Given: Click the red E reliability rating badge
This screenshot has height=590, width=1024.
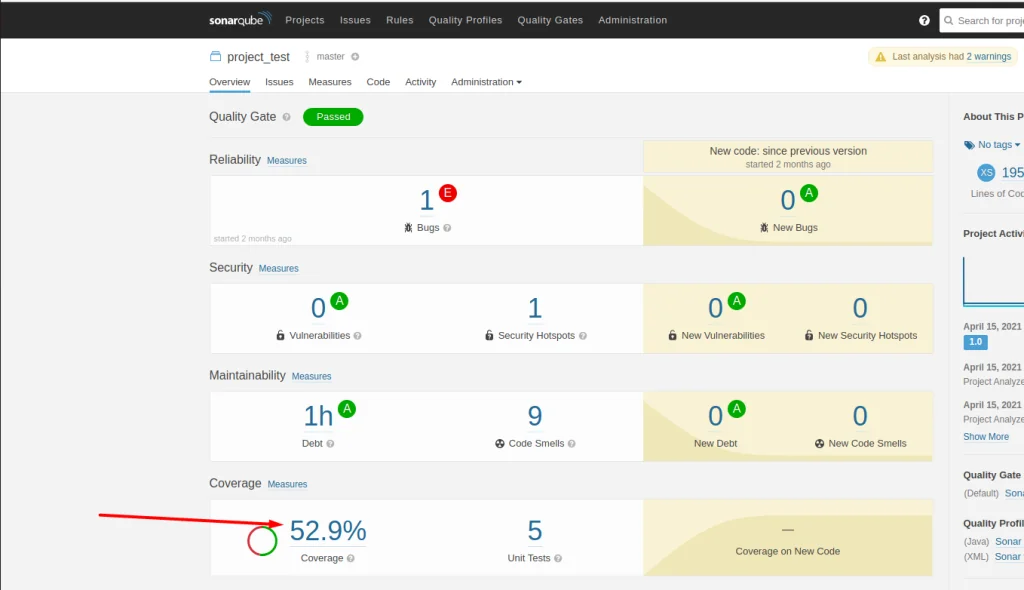Looking at the screenshot, I should tap(447, 193).
